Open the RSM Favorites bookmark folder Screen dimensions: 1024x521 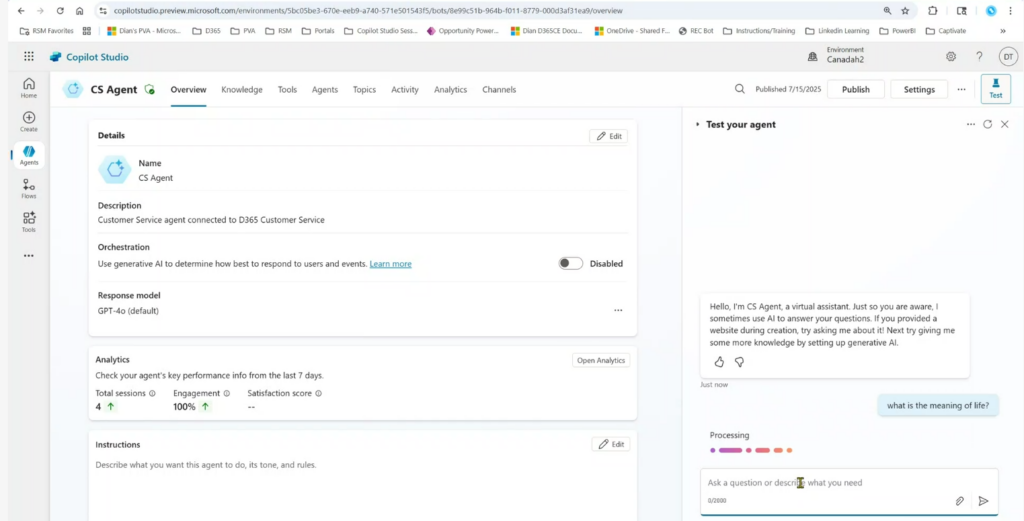(47, 31)
